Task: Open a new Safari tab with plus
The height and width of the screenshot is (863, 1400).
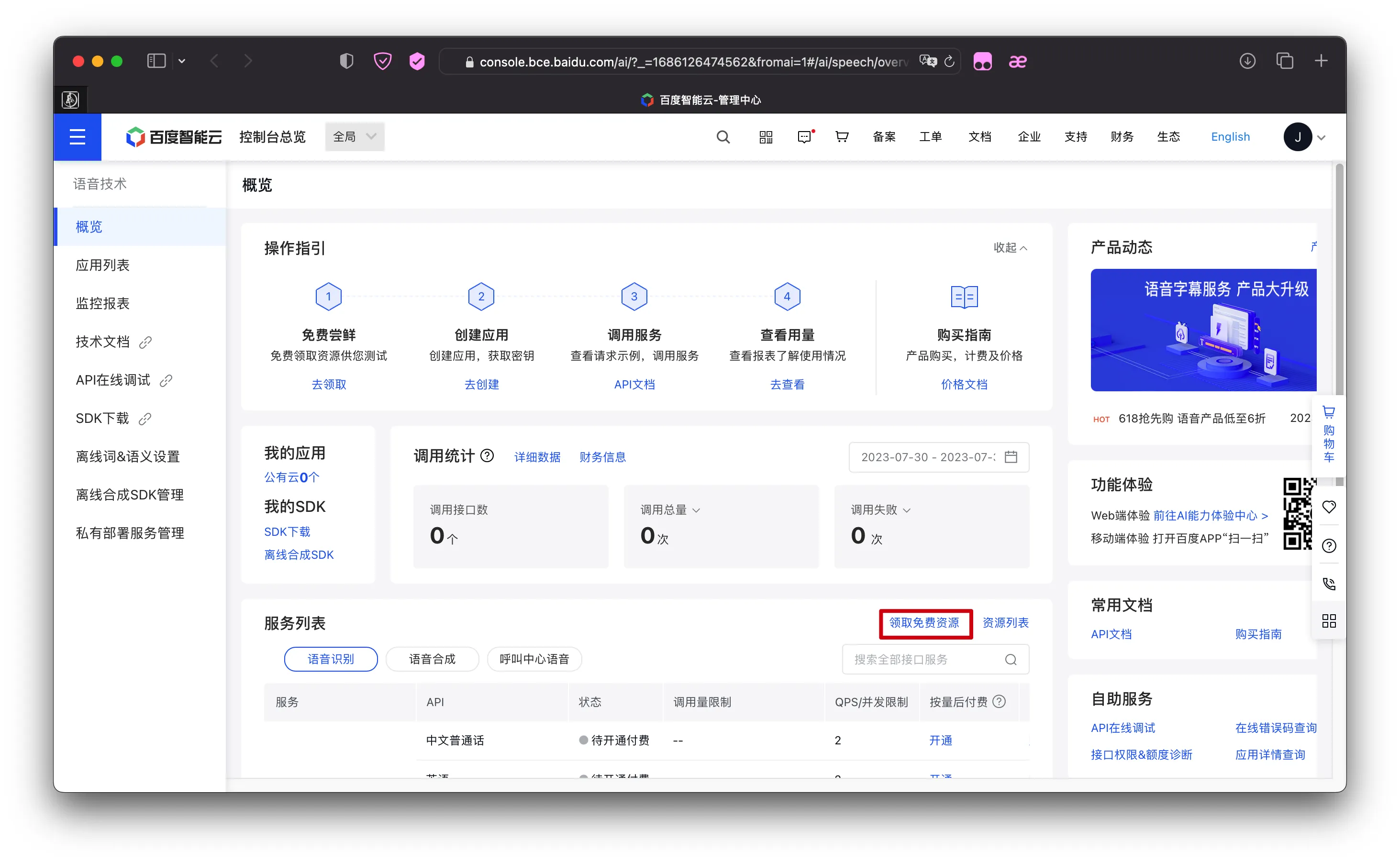Action: 1321,61
